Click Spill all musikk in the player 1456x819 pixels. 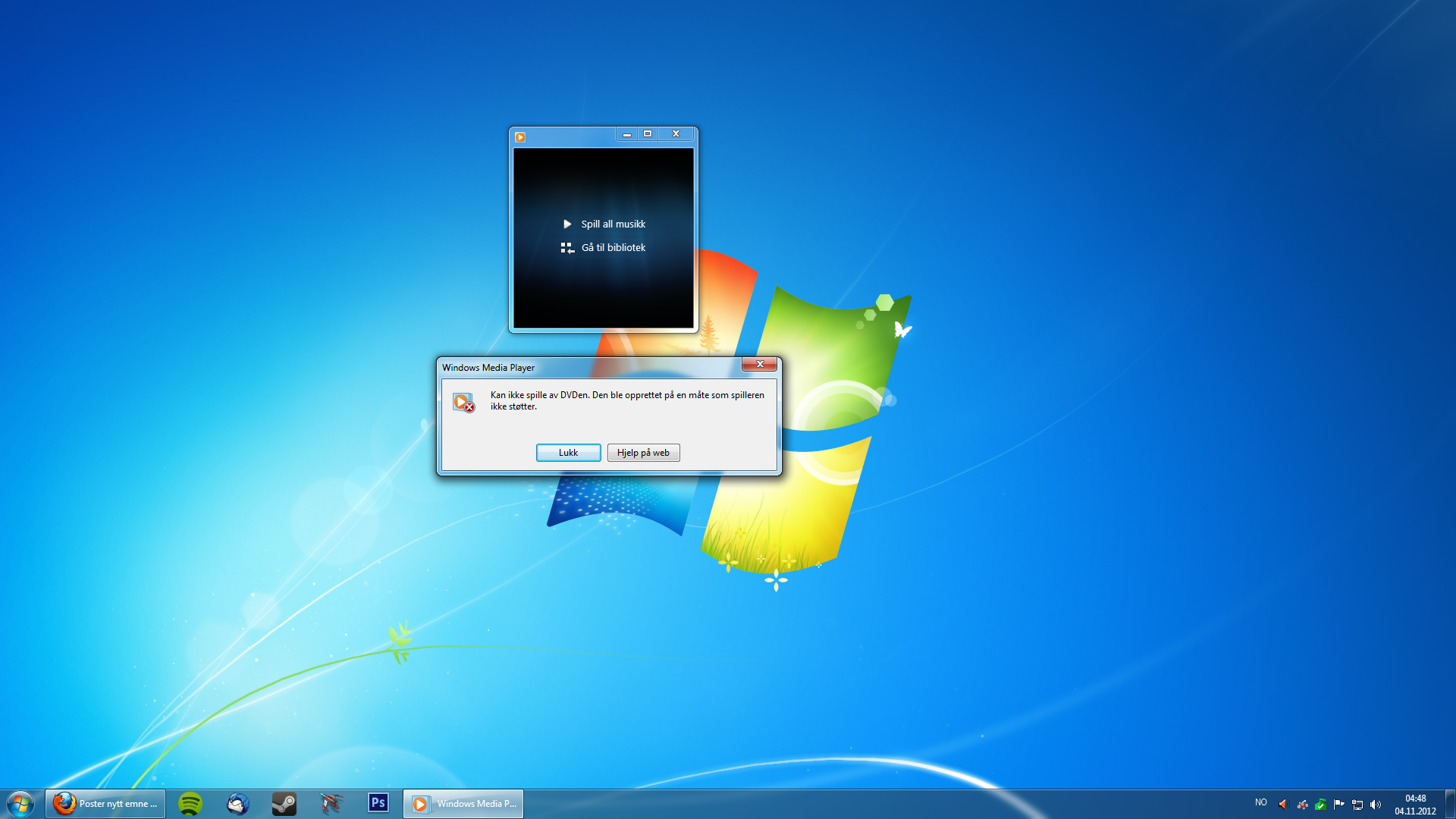tap(613, 224)
